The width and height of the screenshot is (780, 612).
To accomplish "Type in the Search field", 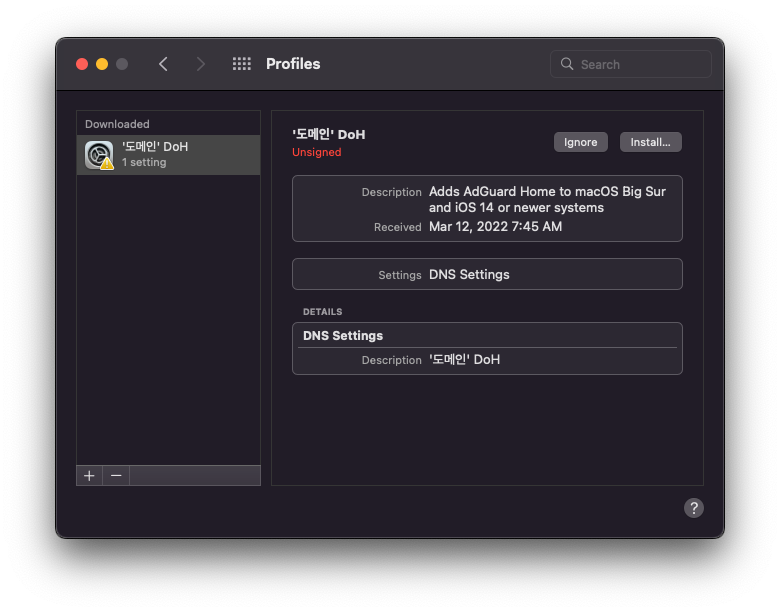I will (640, 64).
